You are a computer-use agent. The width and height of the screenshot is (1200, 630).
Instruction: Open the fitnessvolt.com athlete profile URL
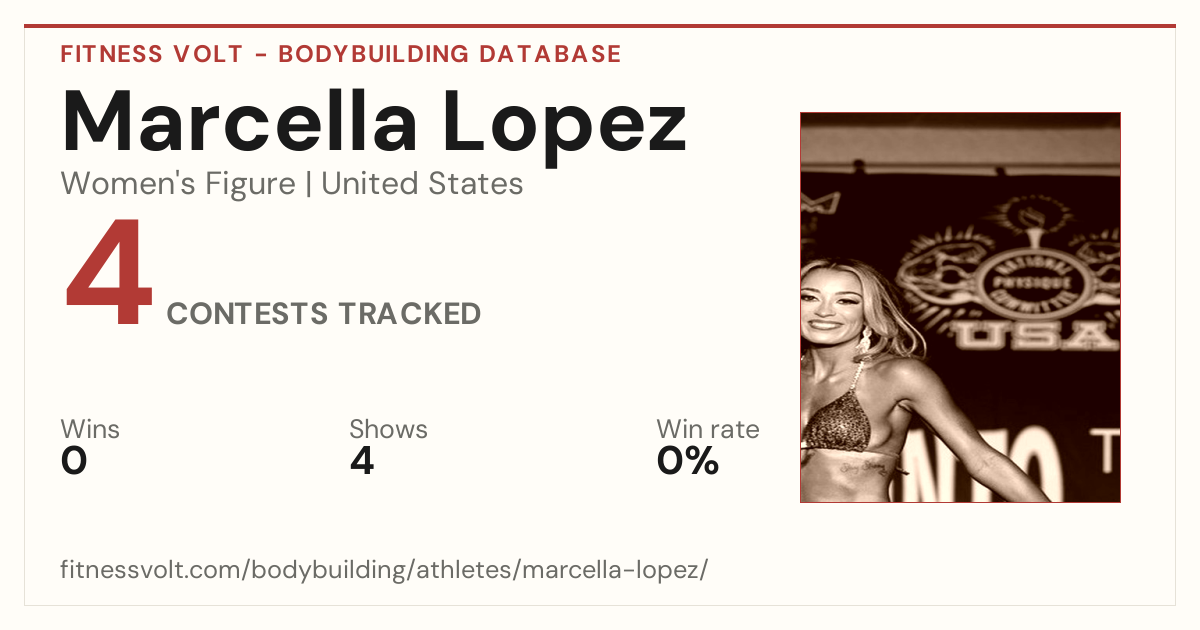384,570
